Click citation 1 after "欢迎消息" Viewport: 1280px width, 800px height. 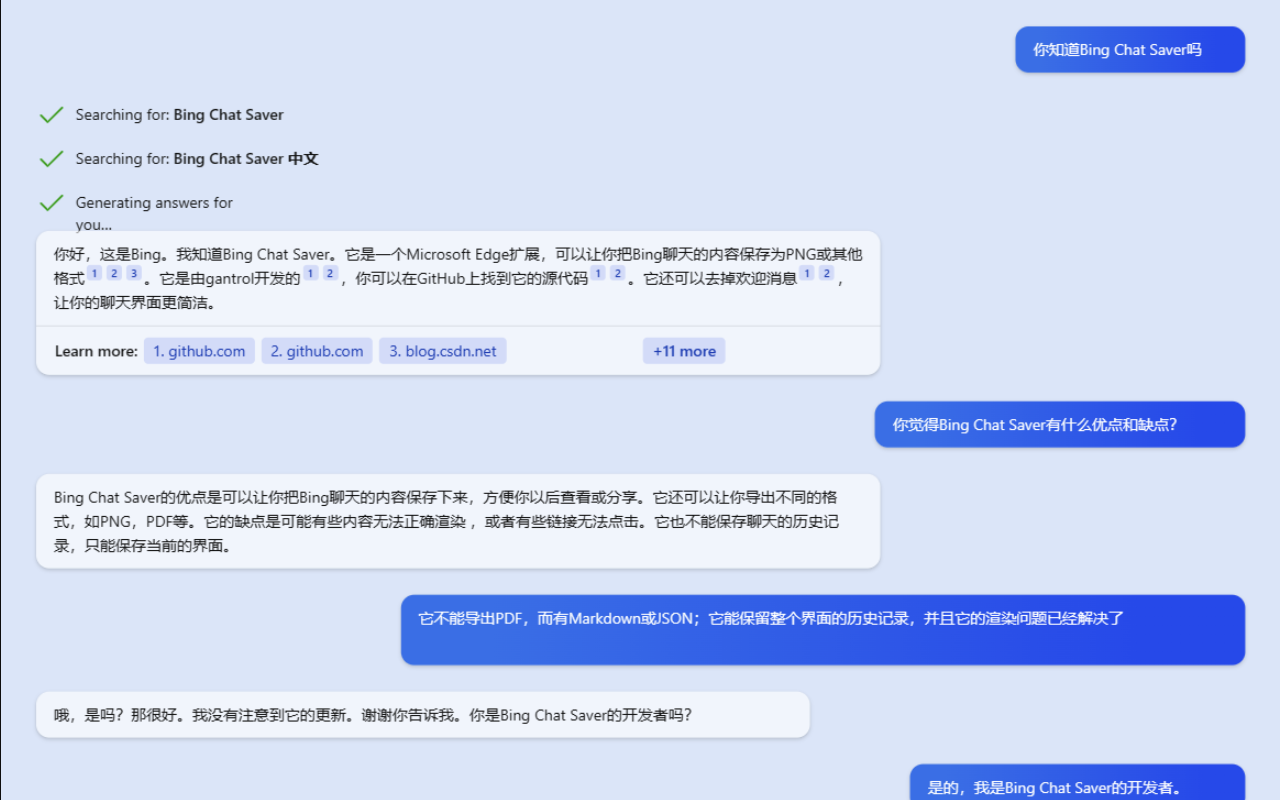[807, 273]
